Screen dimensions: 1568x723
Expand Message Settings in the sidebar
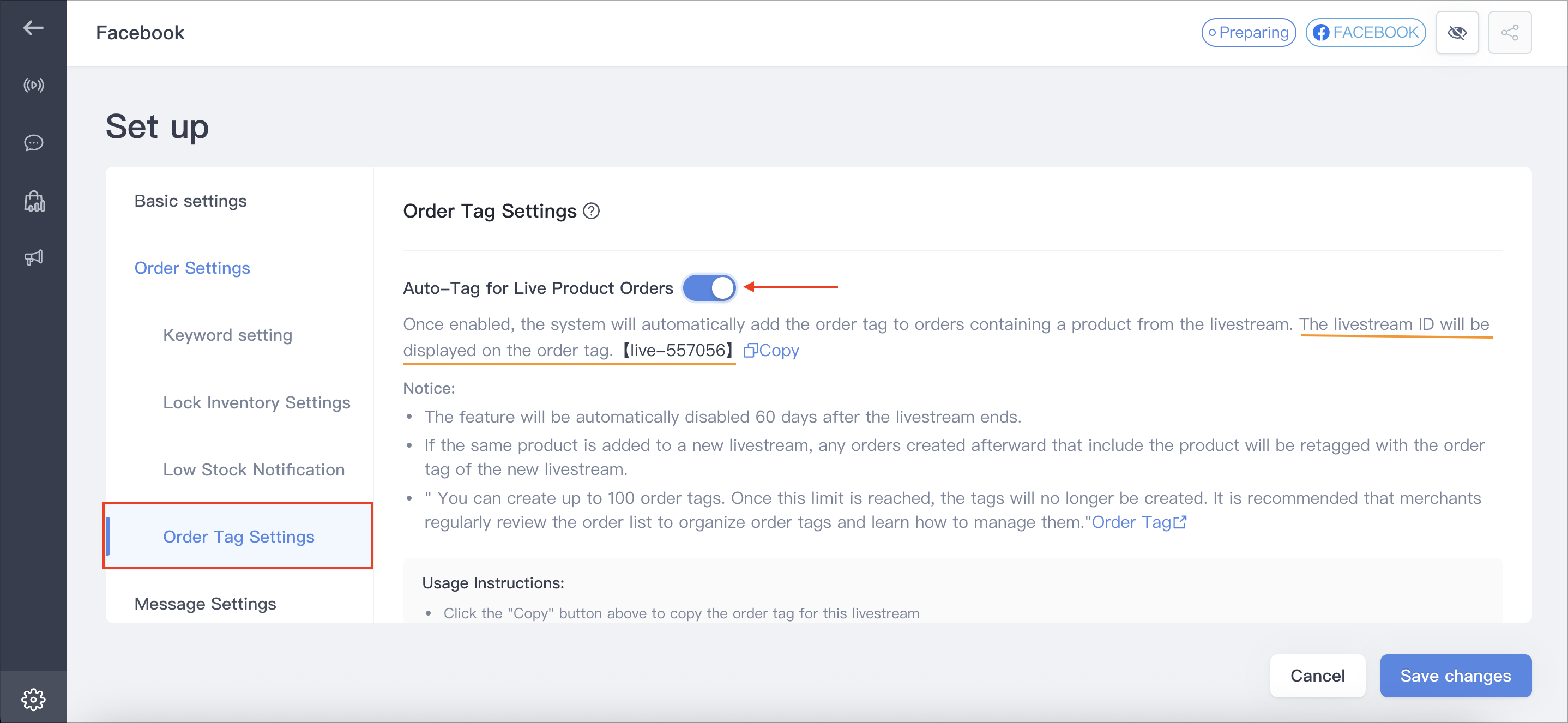click(205, 604)
